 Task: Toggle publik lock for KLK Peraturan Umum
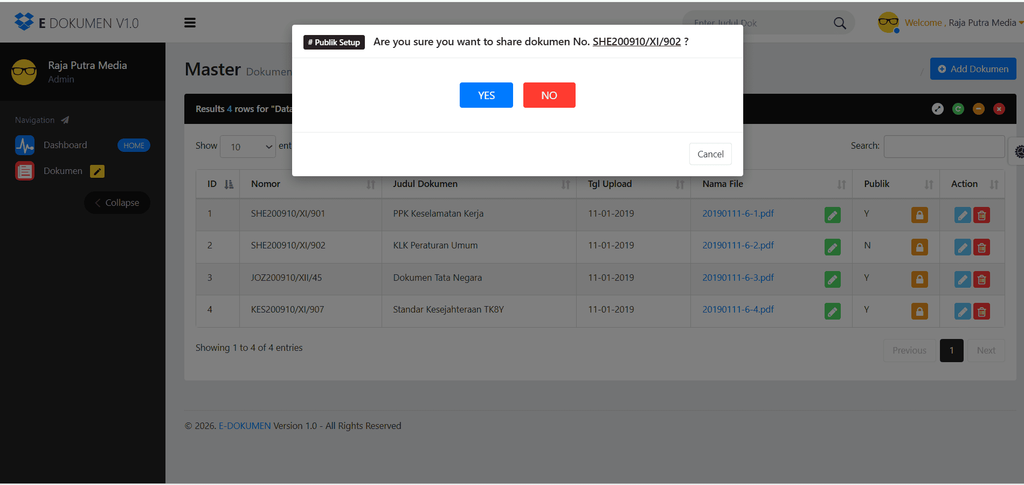coord(920,247)
